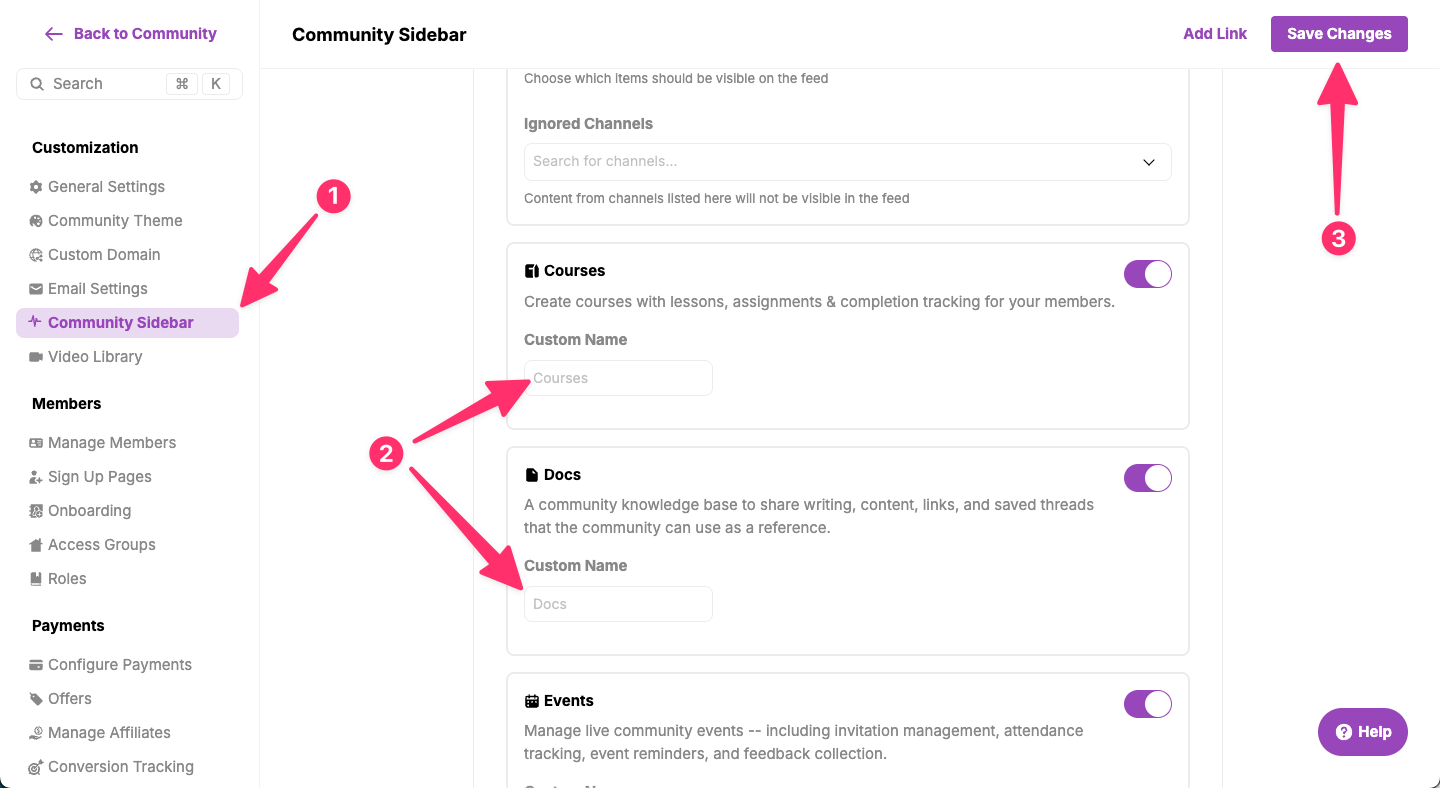Viewport: 1440px width, 788px height.
Task: Turn off the Docs toggle
Action: 1148,478
